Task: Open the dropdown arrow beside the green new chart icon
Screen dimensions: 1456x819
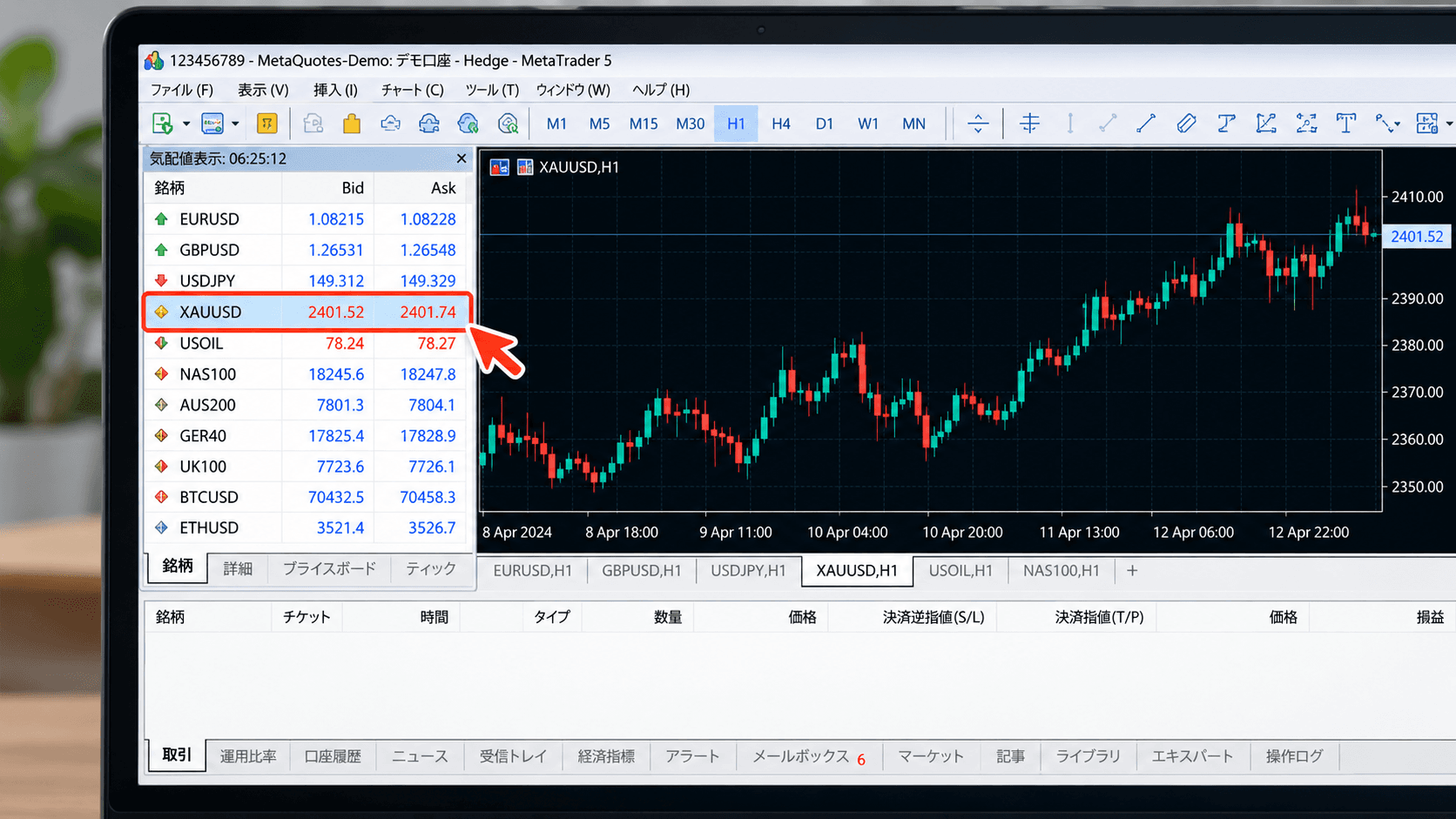Action: coord(186,124)
